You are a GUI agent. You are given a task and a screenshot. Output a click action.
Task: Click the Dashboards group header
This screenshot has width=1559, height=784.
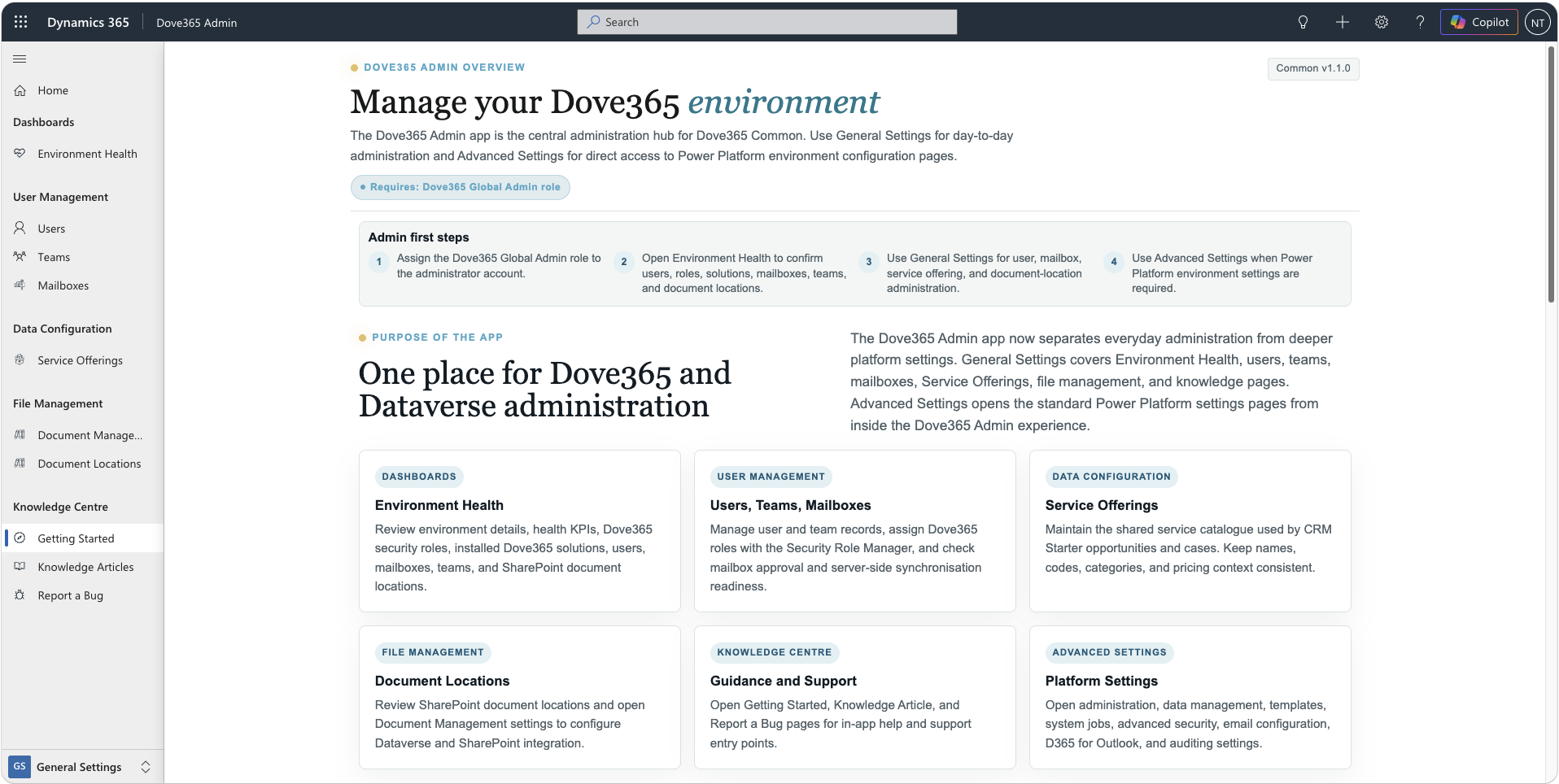44,122
